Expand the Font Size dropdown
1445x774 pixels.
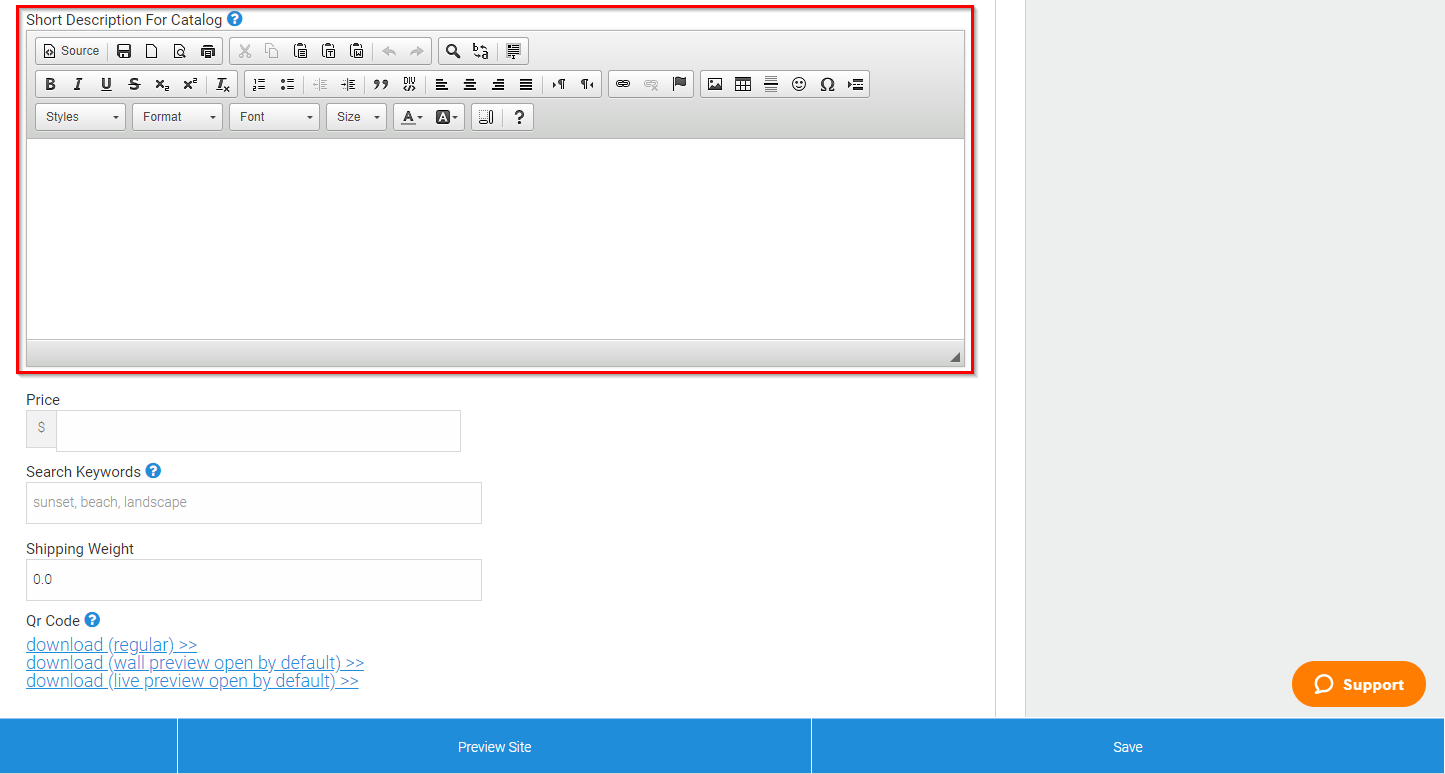(357, 117)
